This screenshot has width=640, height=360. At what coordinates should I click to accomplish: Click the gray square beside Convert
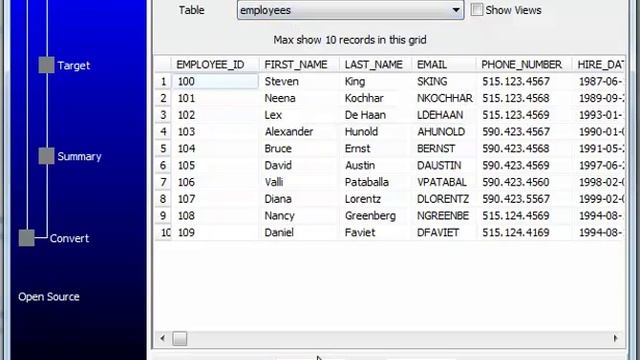pyautogui.click(x=27, y=238)
